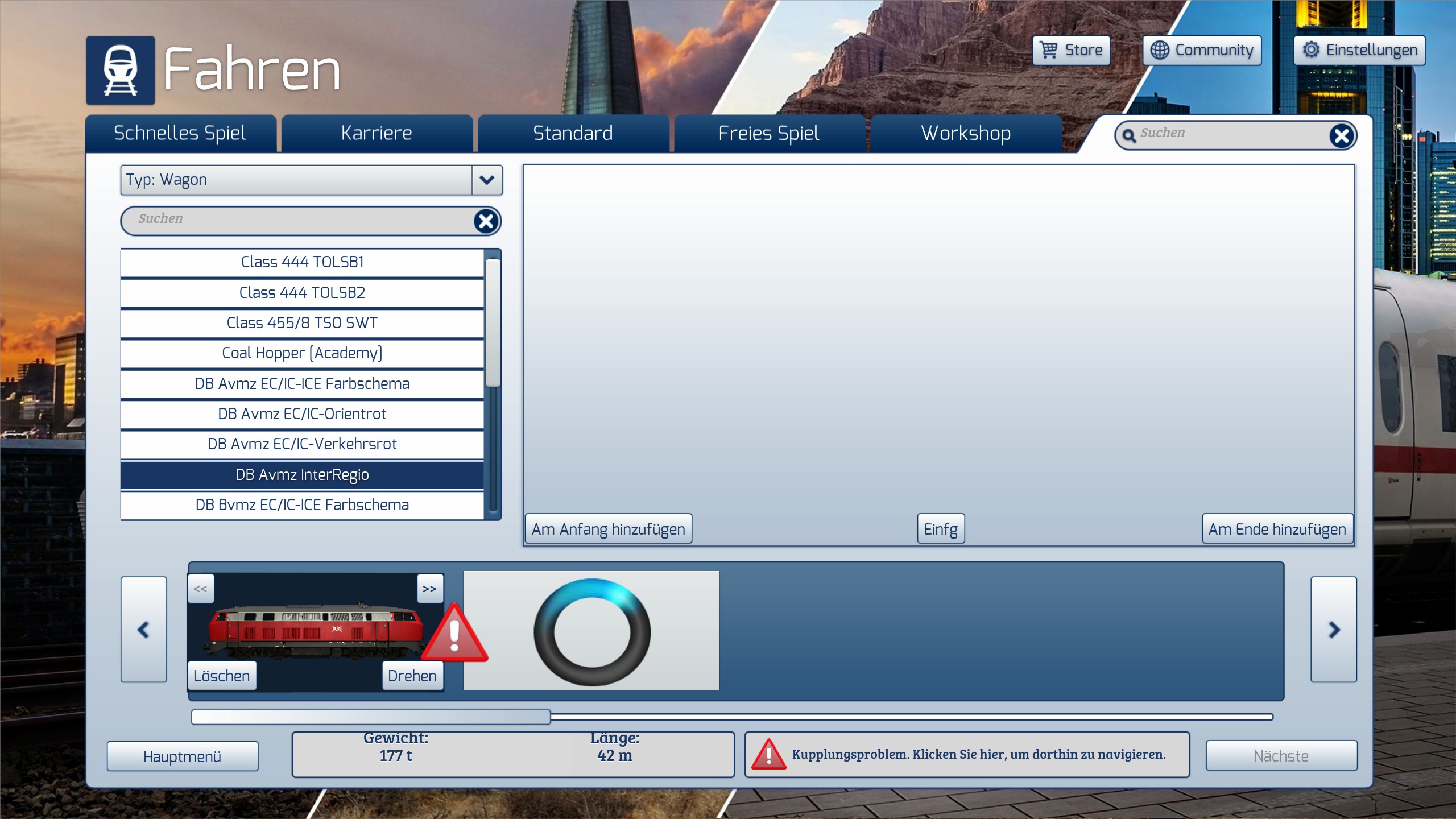Select DB Avmz EC/IC-Orientrot wagon
The image size is (1456, 819).
point(302,414)
